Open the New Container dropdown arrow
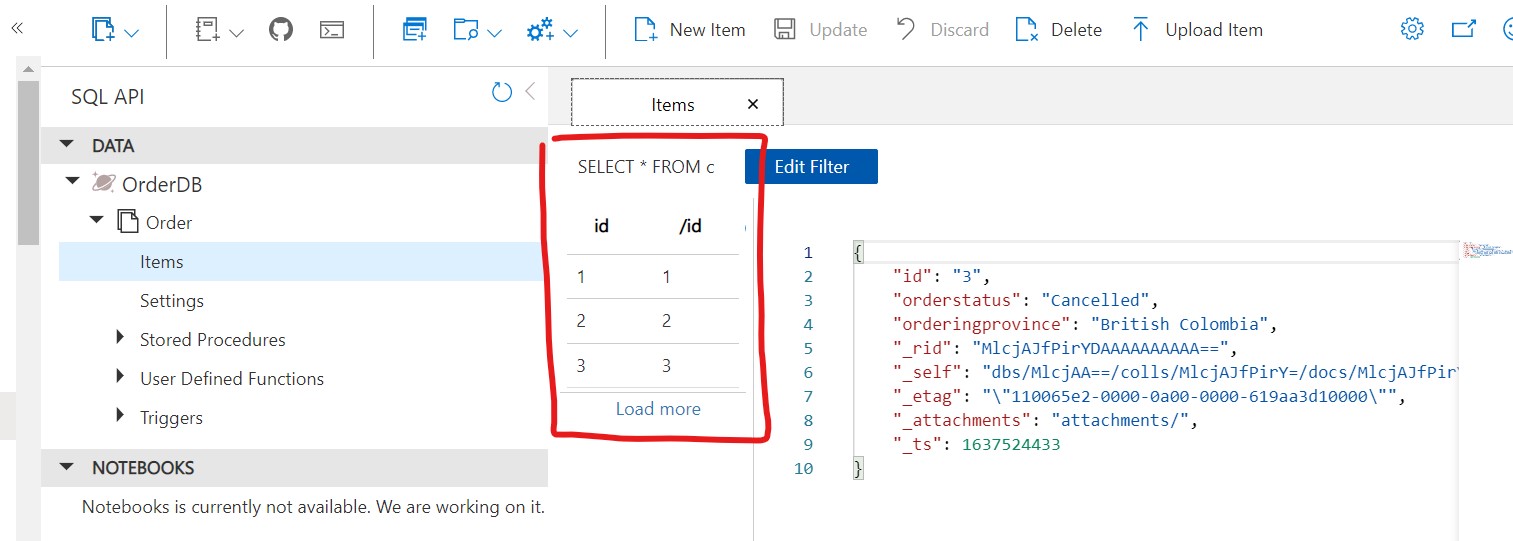Image resolution: width=1513 pixels, height=541 pixels. coord(131,33)
